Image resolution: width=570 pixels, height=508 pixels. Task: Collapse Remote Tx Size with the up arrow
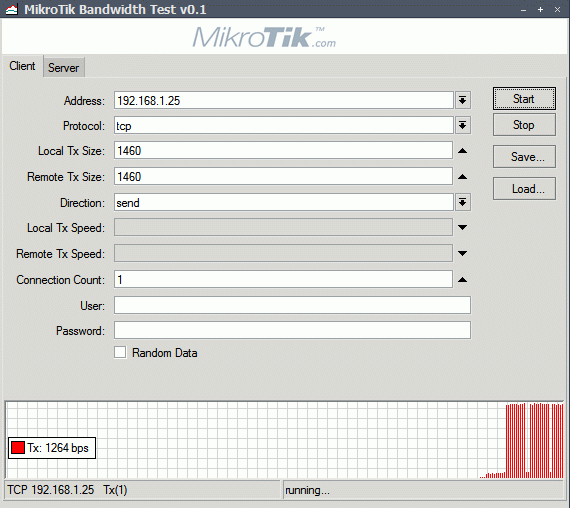click(462, 177)
